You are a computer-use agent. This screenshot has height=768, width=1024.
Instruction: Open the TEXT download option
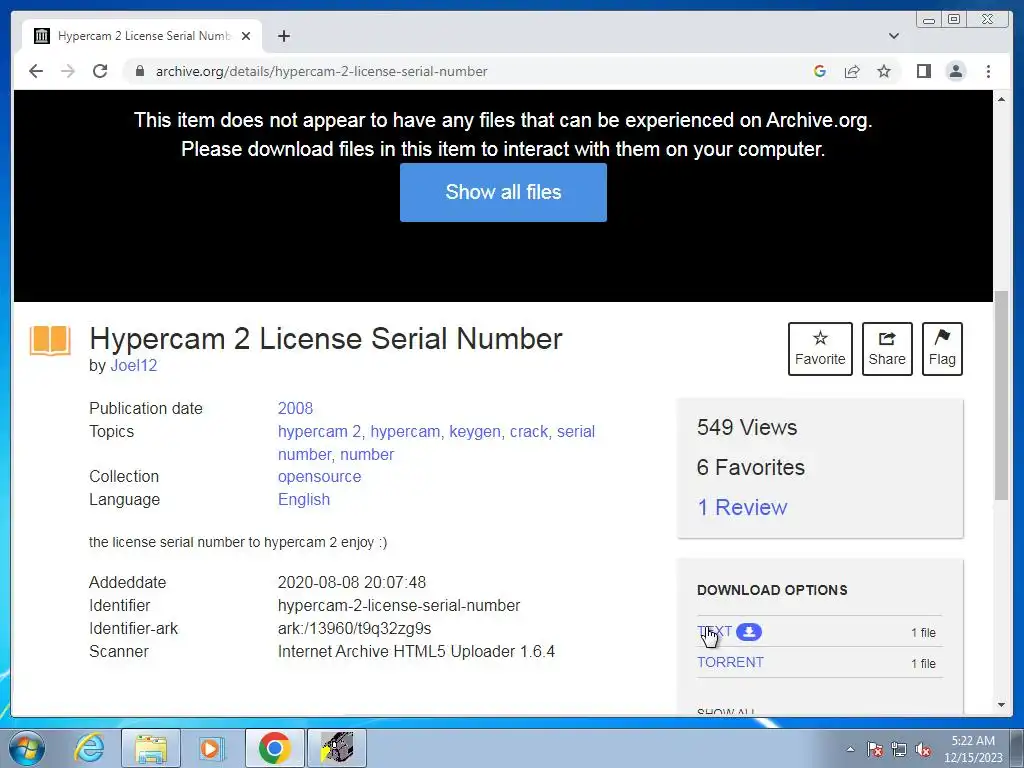[x=714, y=632]
